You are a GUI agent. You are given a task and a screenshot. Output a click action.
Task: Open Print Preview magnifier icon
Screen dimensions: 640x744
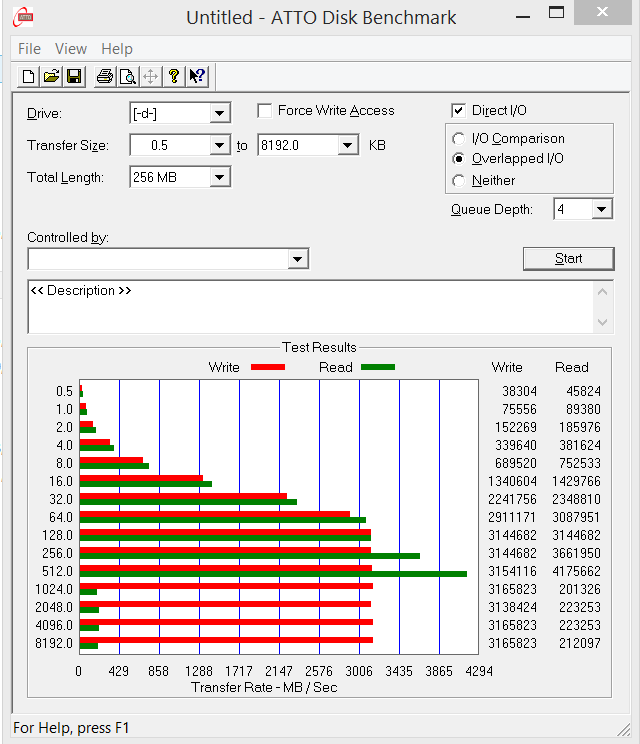click(128, 76)
